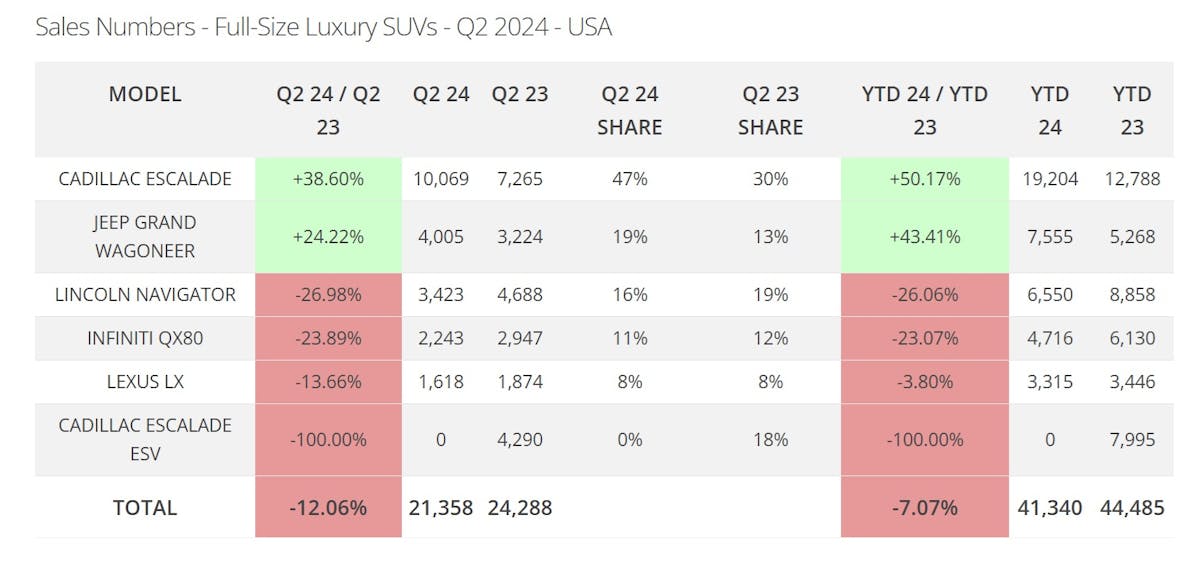Click the Q2 23 SHARE column header

(x=771, y=110)
